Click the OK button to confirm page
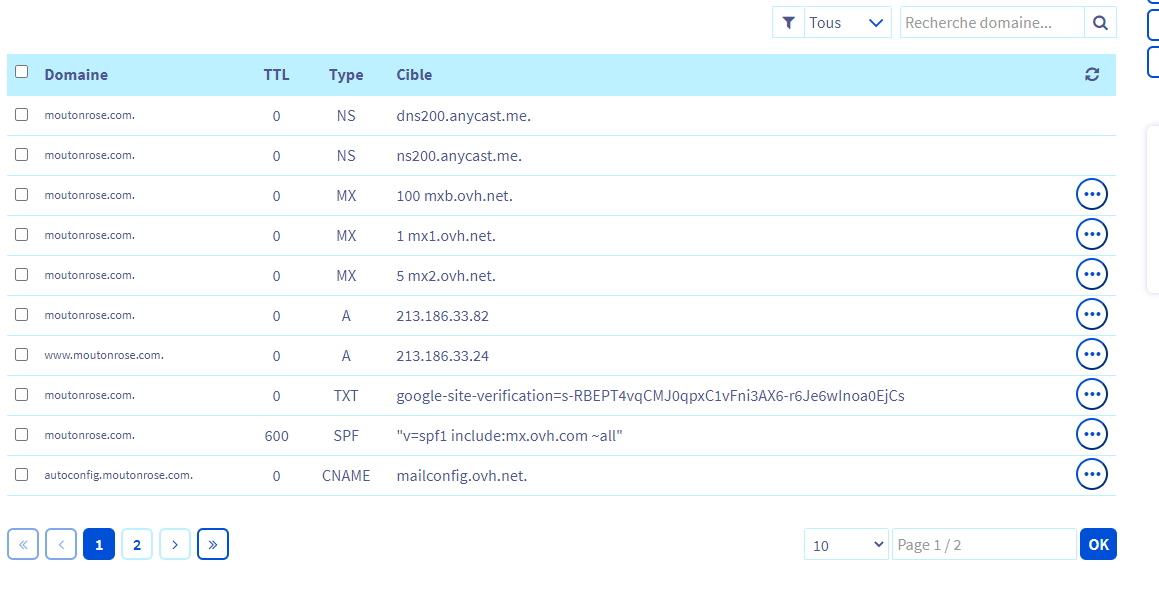Viewport: 1159px width, 615px height. click(1098, 544)
